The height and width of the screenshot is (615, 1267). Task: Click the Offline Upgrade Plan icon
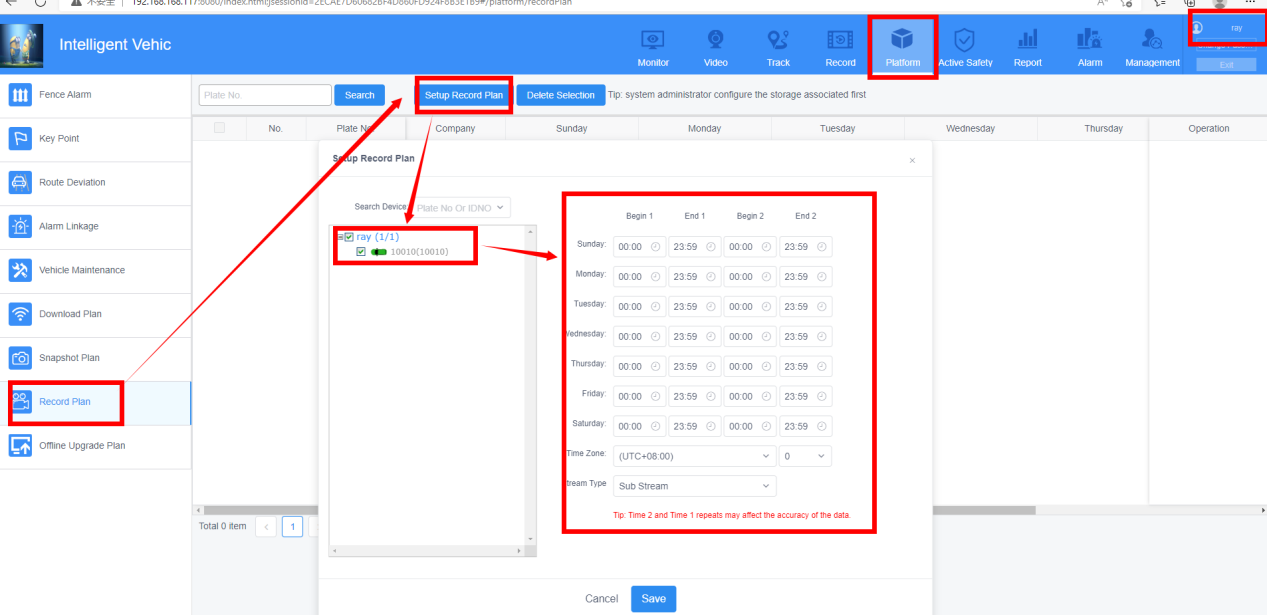[20, 446]
